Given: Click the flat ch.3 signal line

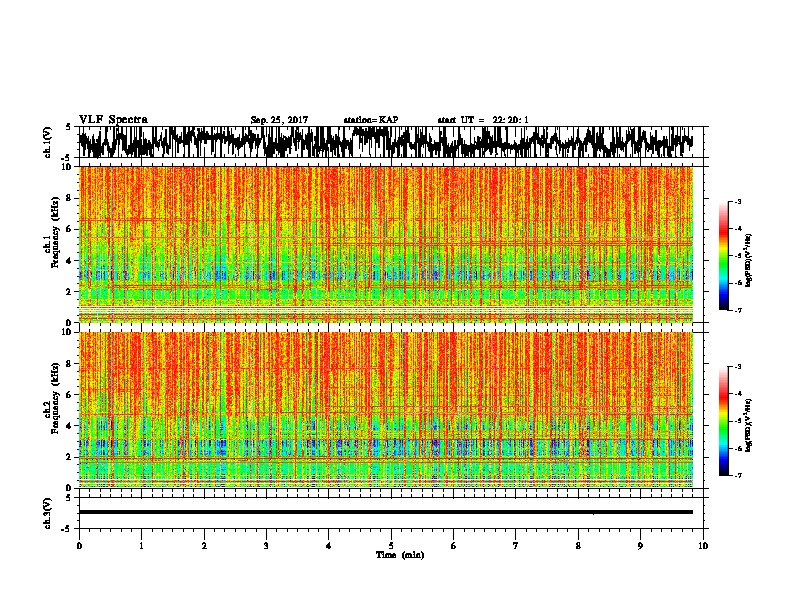Looking at the screenshot, I should pos(385,512).
